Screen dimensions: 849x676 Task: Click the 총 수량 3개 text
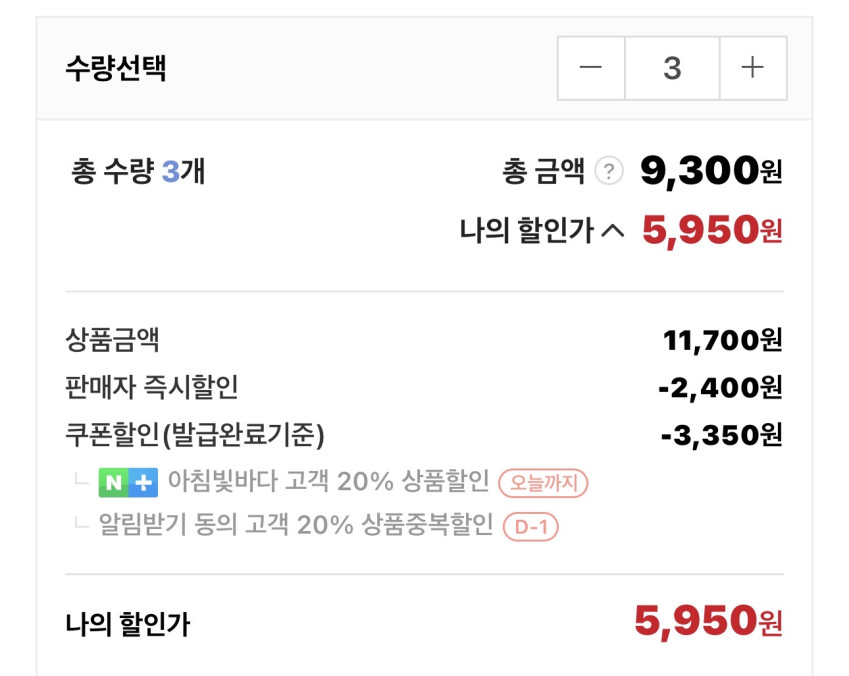click(x=138, y=172)
